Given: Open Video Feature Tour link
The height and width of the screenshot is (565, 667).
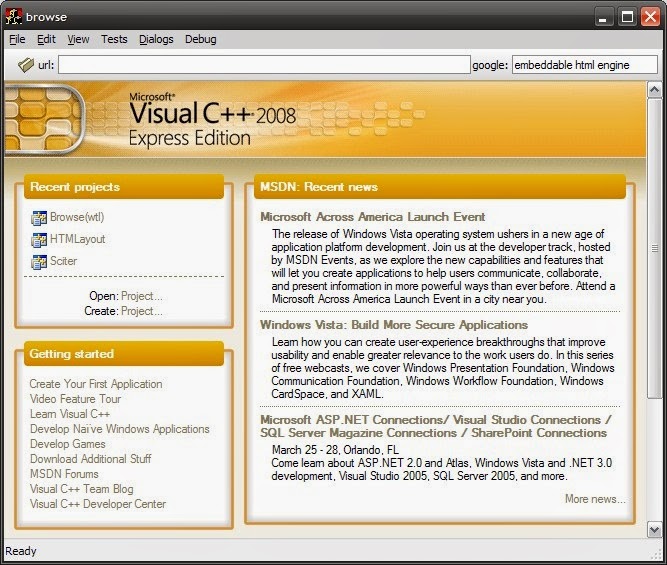Looking at the screenshot, I should [x=75, y=399].
